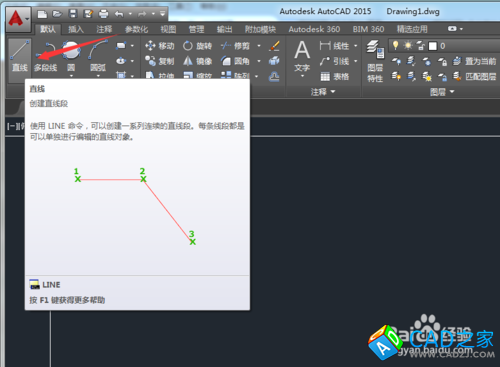Open the layer 0 dropdown list
The height and width of the screenshot is (367, 500).
444,46
